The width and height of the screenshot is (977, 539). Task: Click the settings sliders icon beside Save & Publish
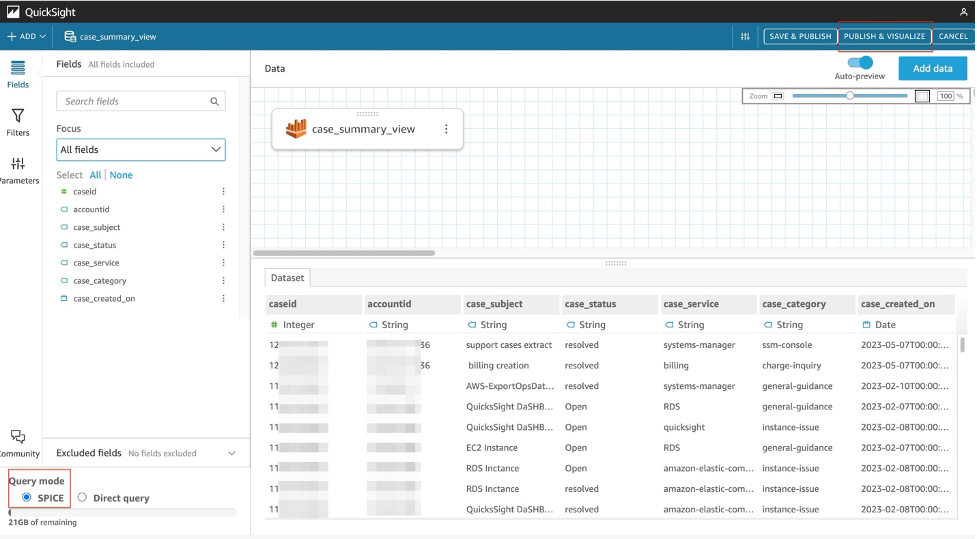pos(745,36)
